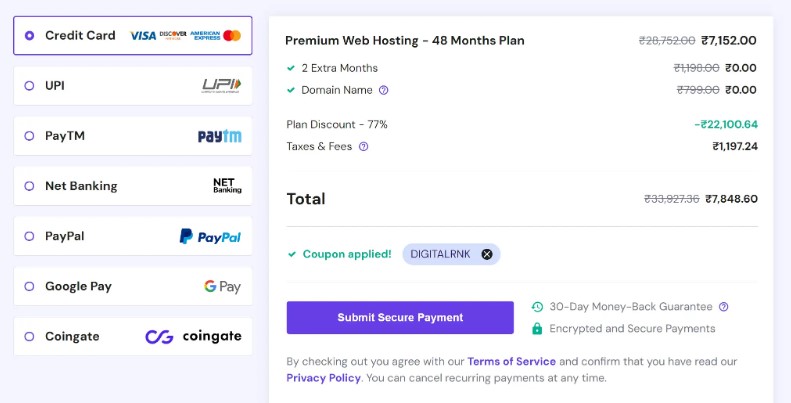Select the Coingate radio button
This screenshot has height=403, width=791.
[29, 336]
